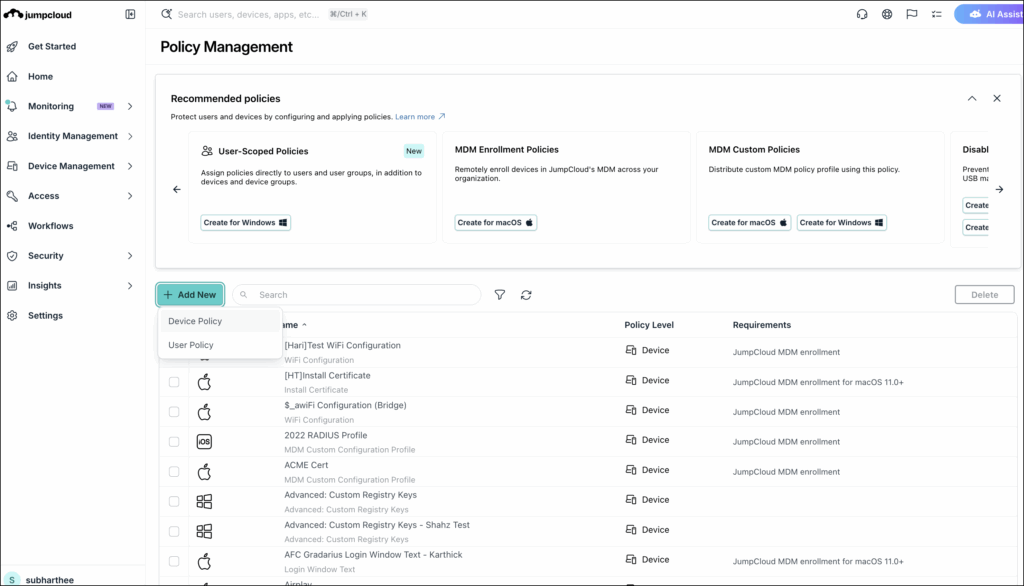The height and width of the screenshot is (586, 1024).
Task: Check the Advanced: Custom Registry Keys checkbox
Action: (x=174, y=501)
